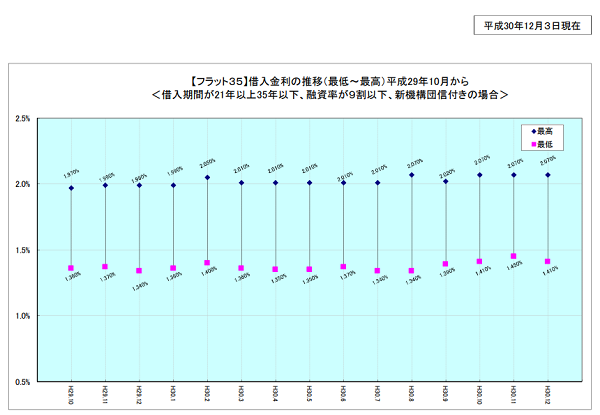Screen dimensions: 600x415
Task: Select the pink square marker for H30.3
Action: click(241, 268)
